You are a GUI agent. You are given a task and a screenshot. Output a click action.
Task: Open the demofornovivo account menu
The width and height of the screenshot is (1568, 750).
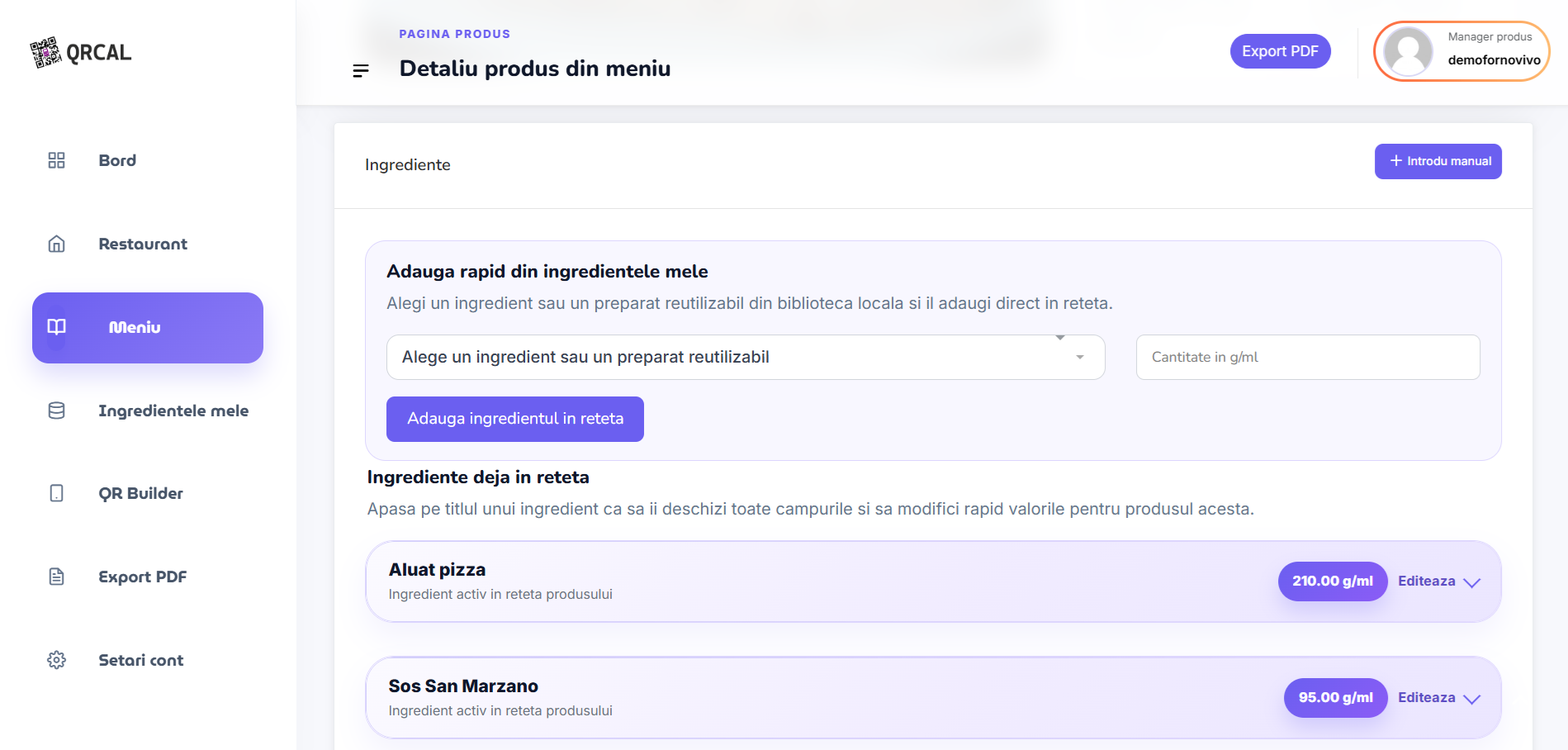pos(1461,51)
